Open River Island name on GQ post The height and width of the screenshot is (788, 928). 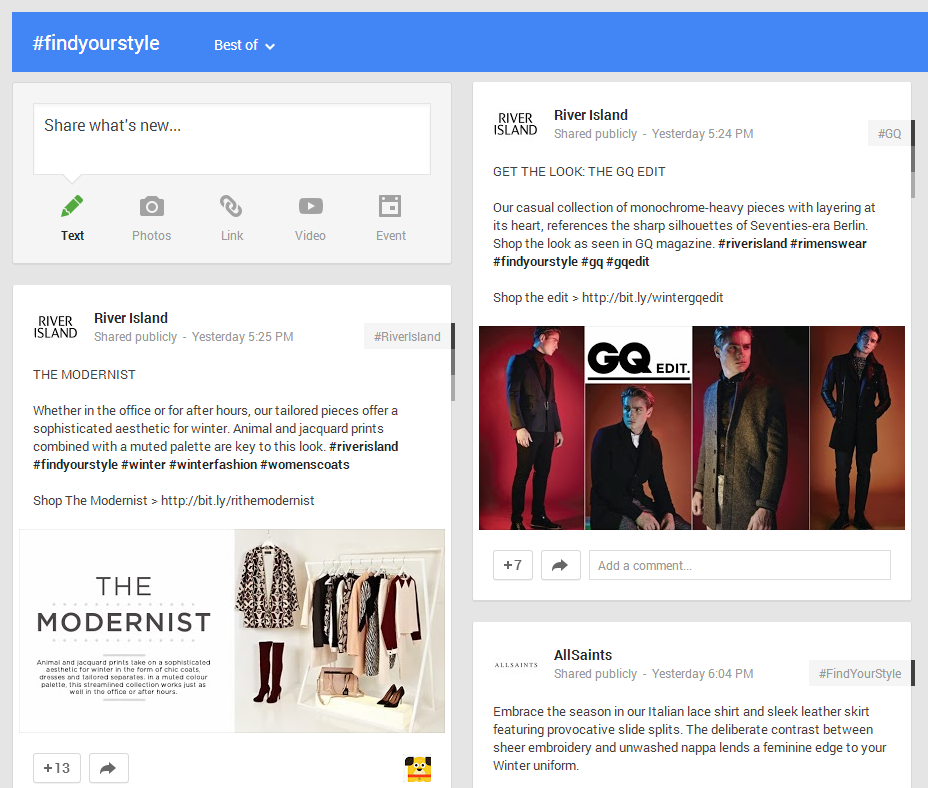pos(591,115)
